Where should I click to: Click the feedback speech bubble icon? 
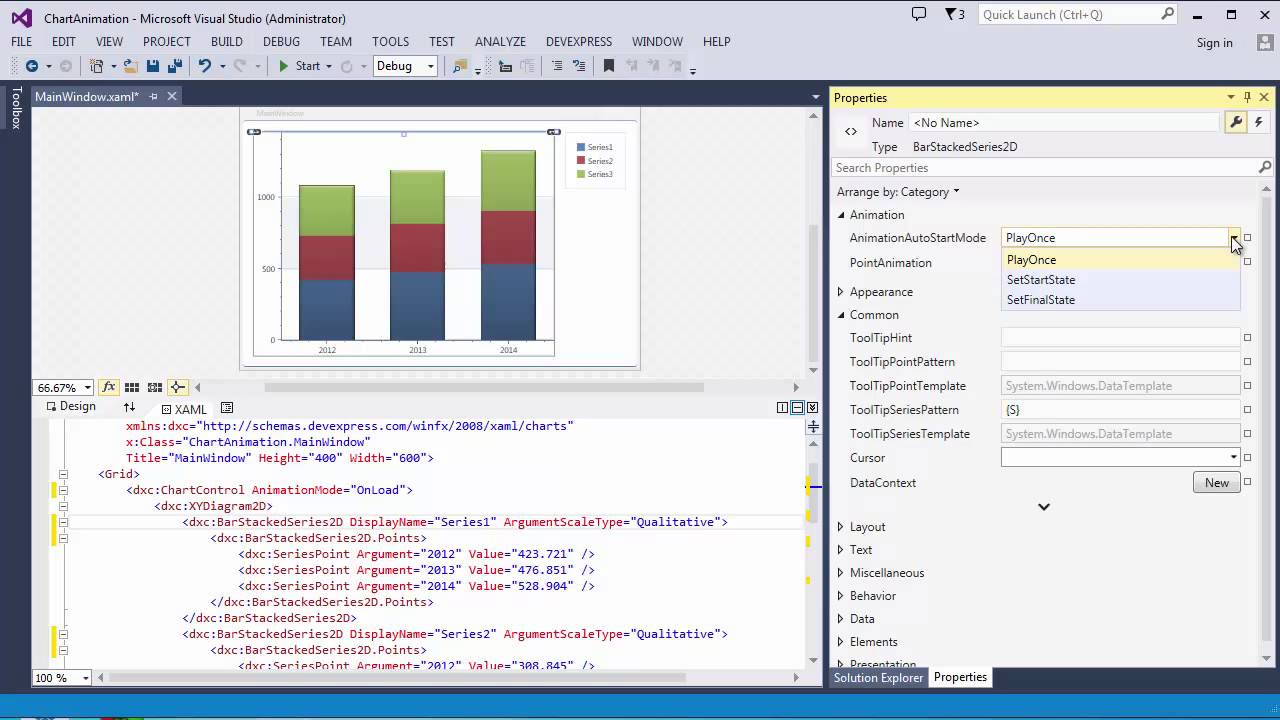tap(919, 14)
